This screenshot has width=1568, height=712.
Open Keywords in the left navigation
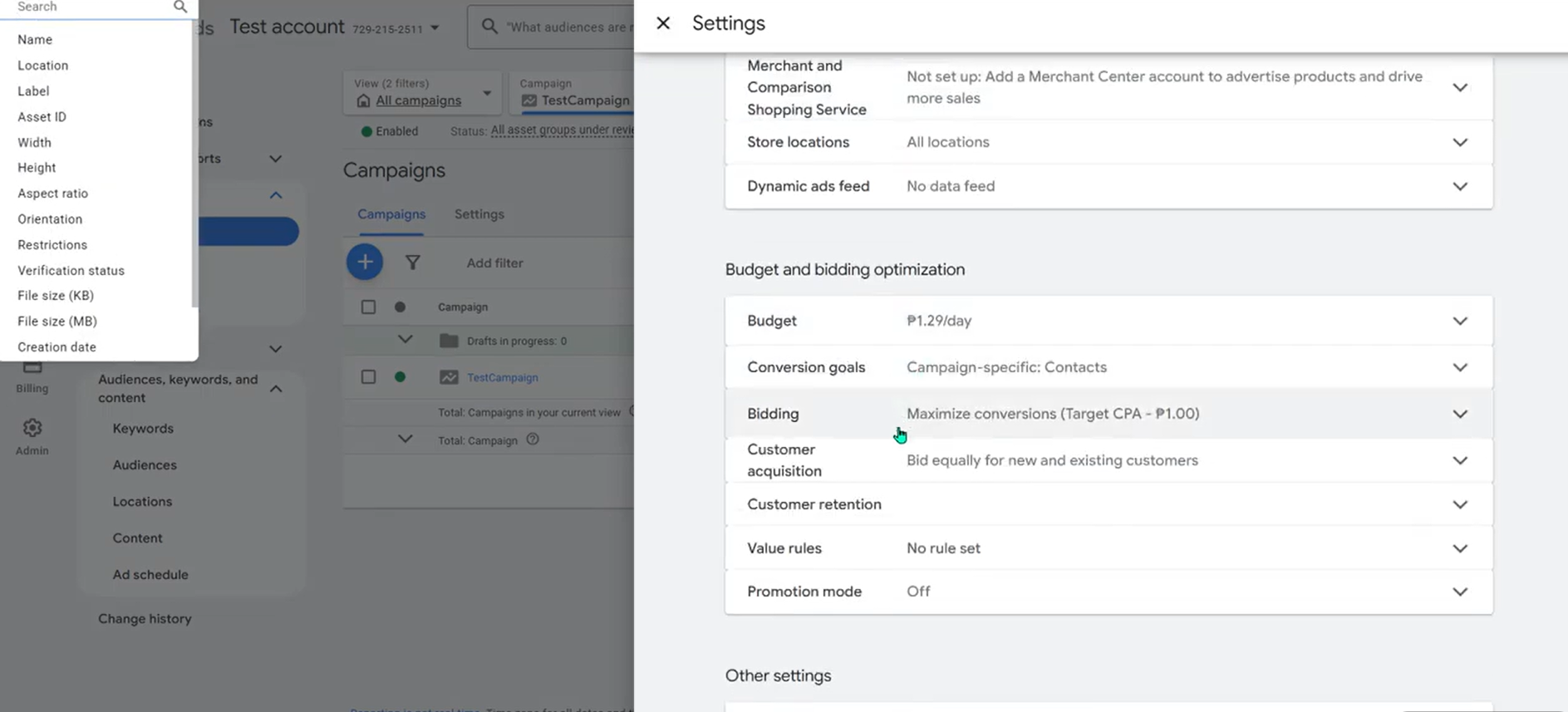(x=143, y=429)
